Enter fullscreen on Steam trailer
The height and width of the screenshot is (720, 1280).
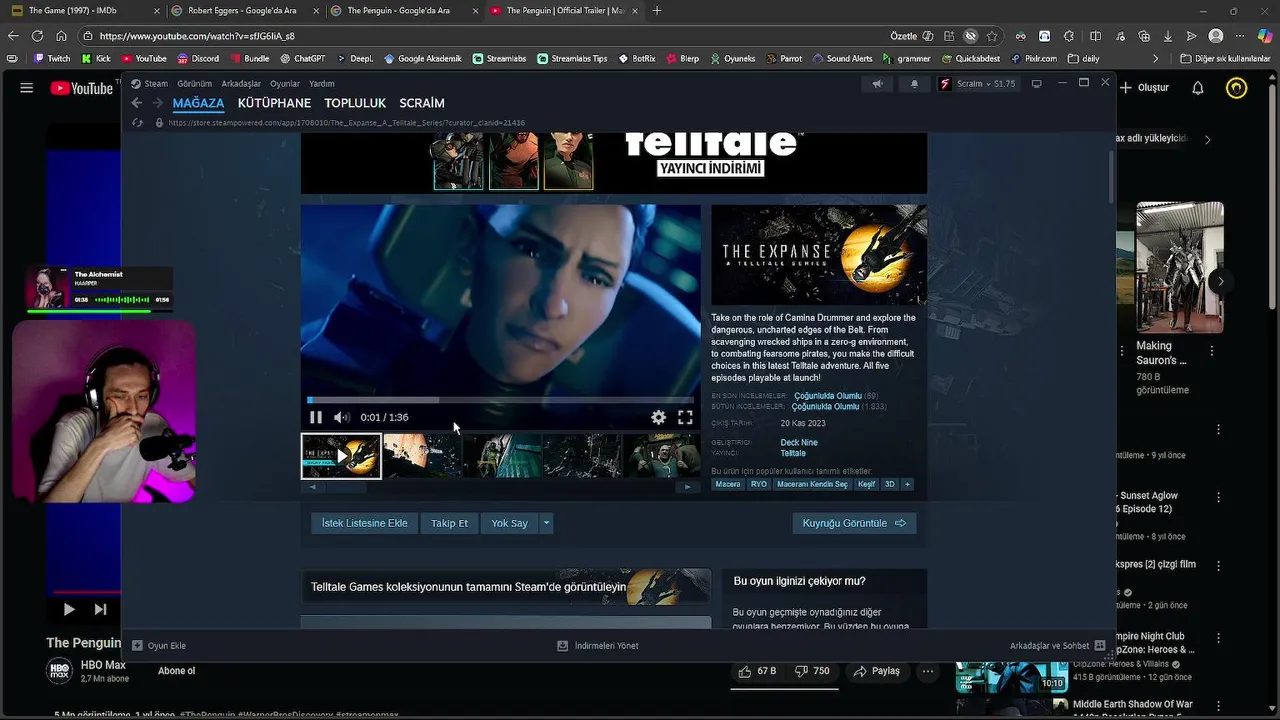[685, 417]
